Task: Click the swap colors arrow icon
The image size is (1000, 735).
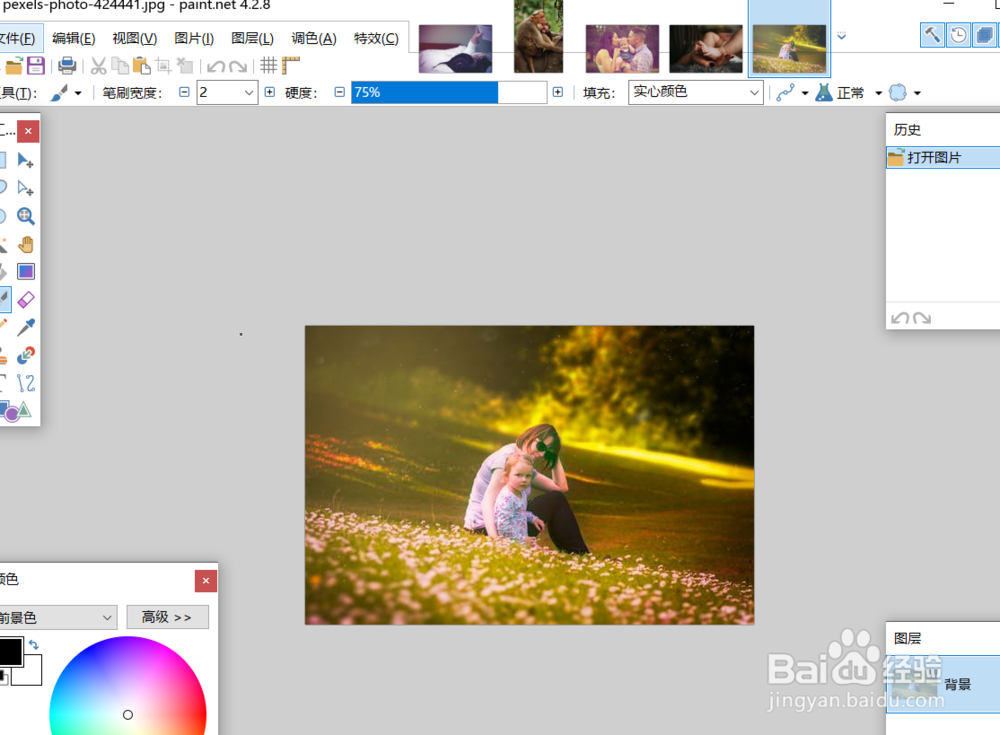Action: (34, 645)
